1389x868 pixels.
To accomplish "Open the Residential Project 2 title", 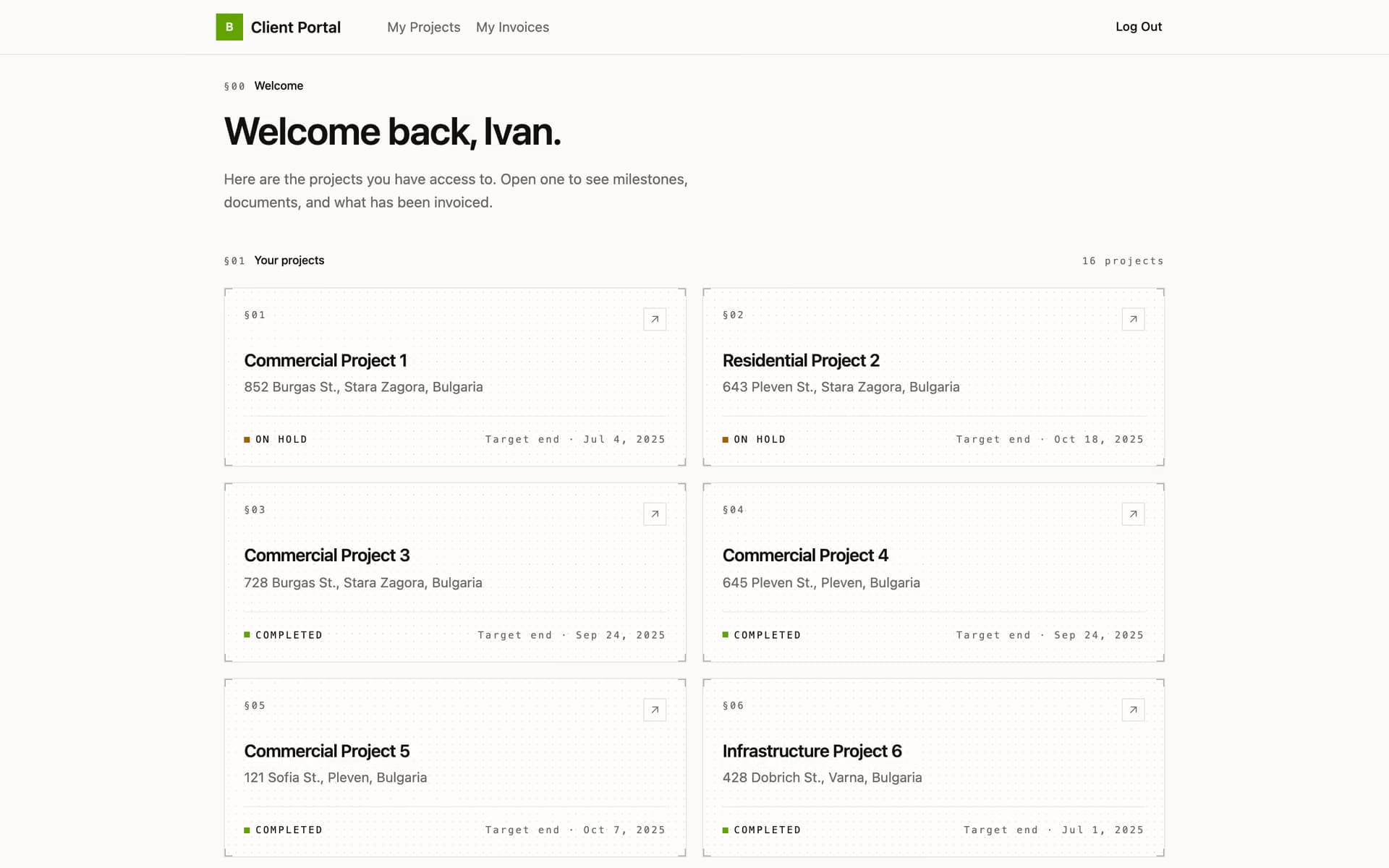I will 801,360.
